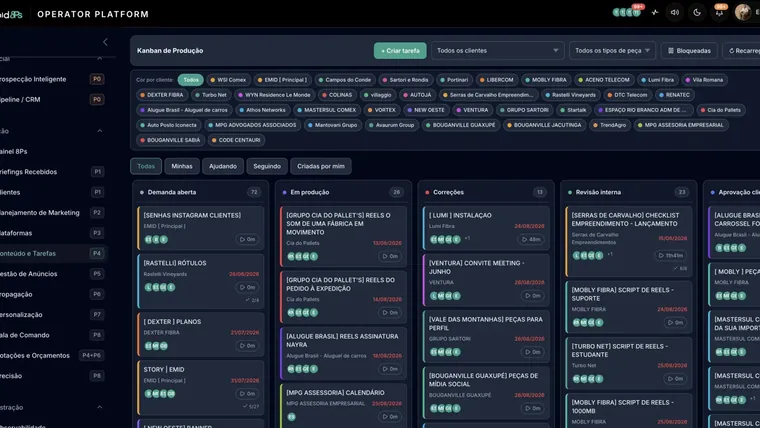The width and height of the screenshot is (760, 428).
Task: Collapse the sidebar with the chevron arrow
Action: click(x=105, y=42)
